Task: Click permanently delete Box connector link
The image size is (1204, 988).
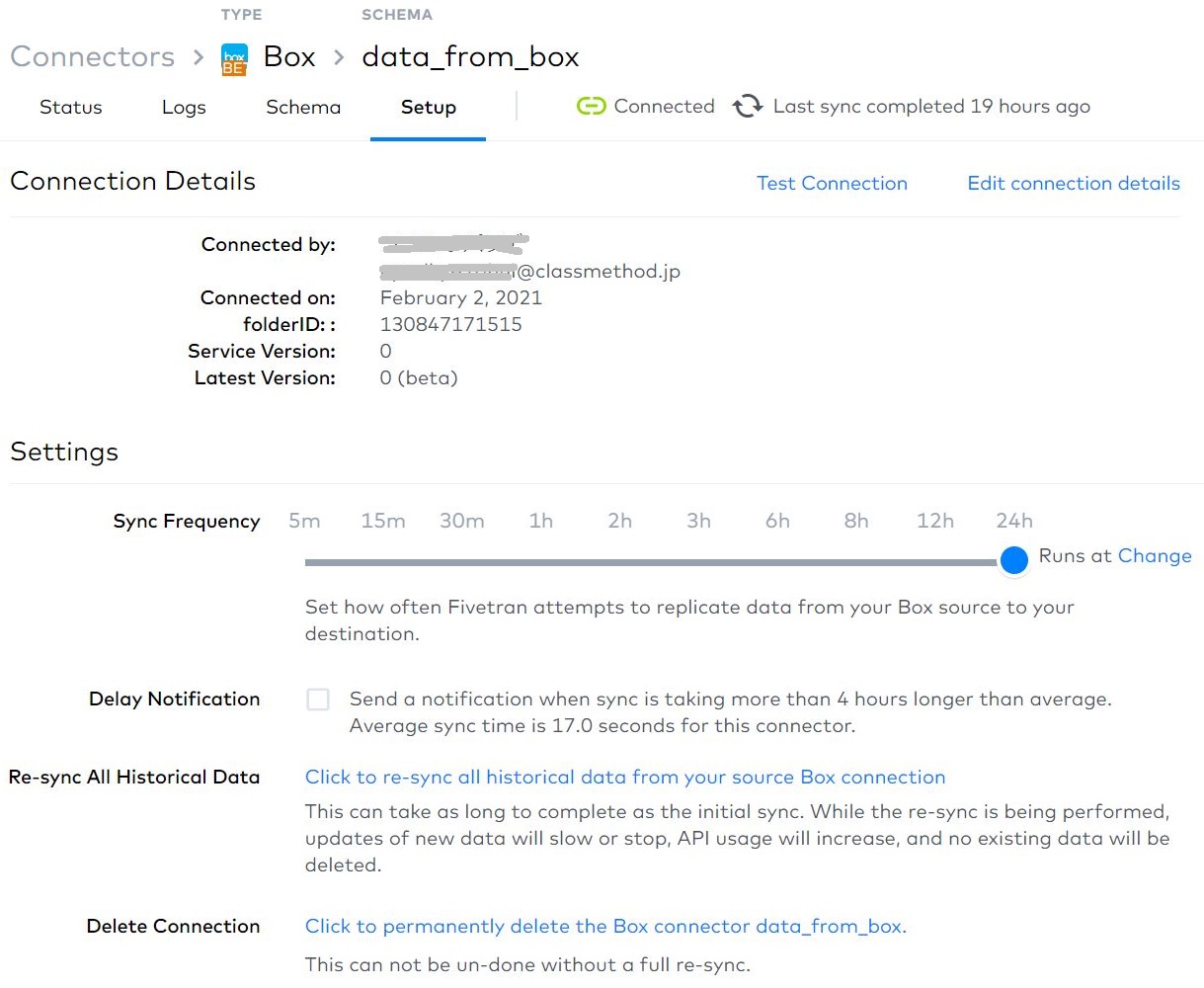Action: [x=605, y=927]
